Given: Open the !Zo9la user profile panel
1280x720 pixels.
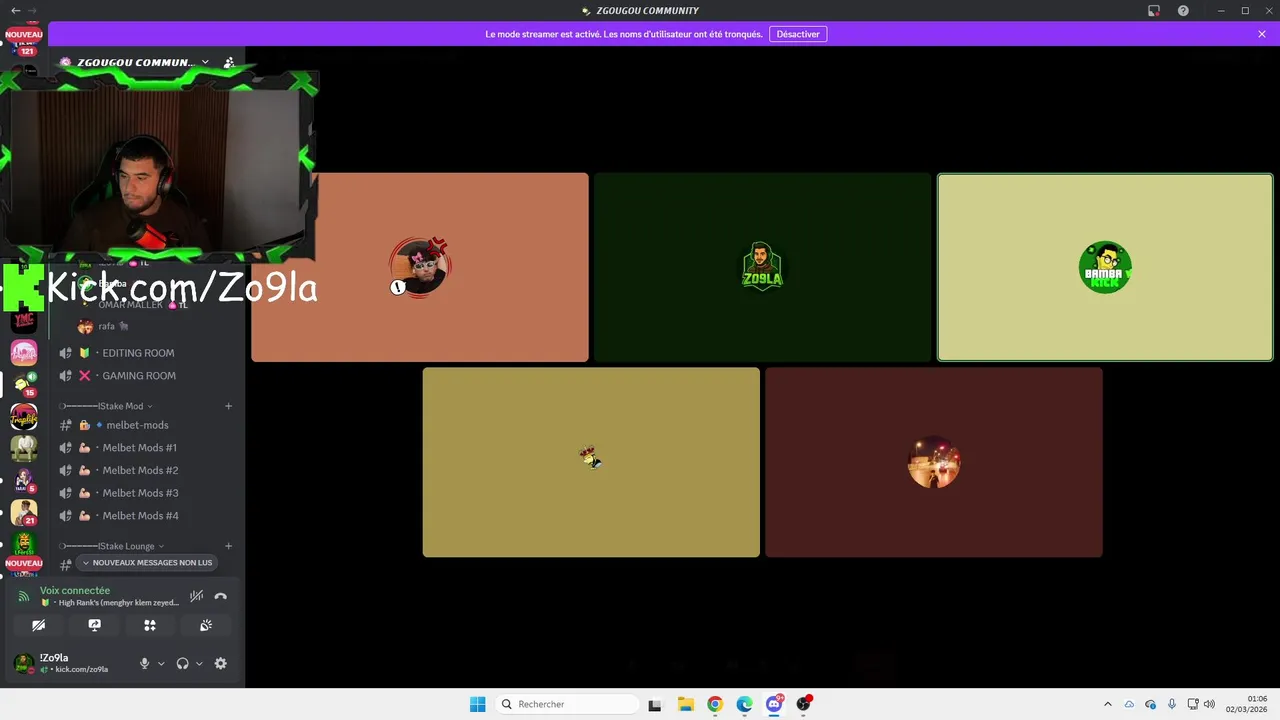Looking at the screenshot, I should 70,663.
